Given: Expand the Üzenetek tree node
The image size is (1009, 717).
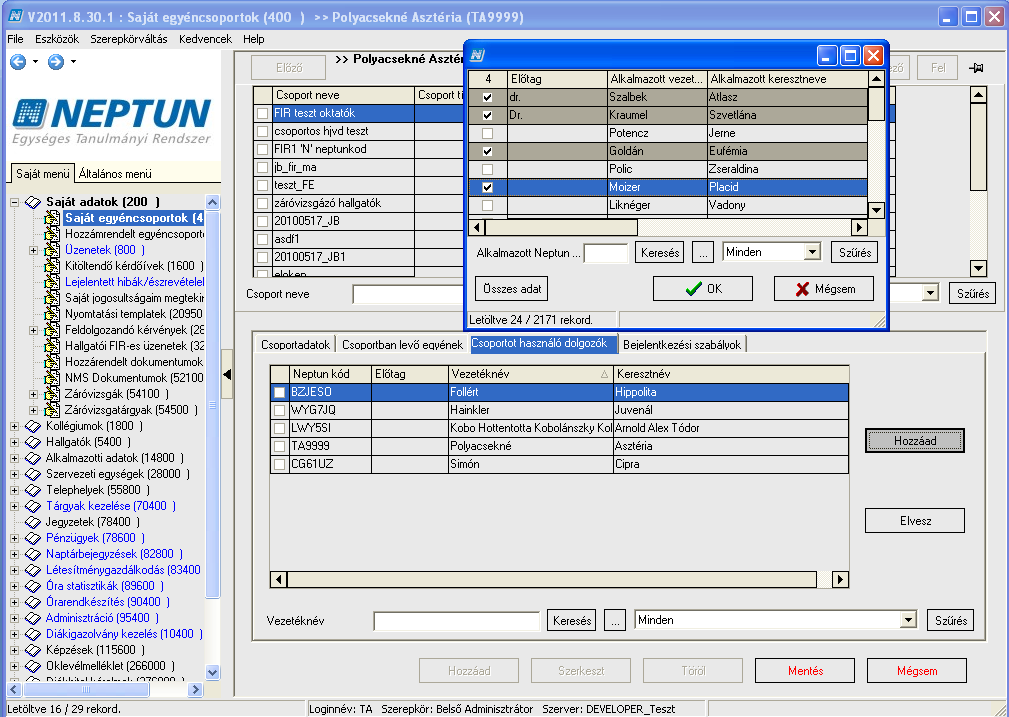Looking at the screenshot, I should [x=33, y=250].
